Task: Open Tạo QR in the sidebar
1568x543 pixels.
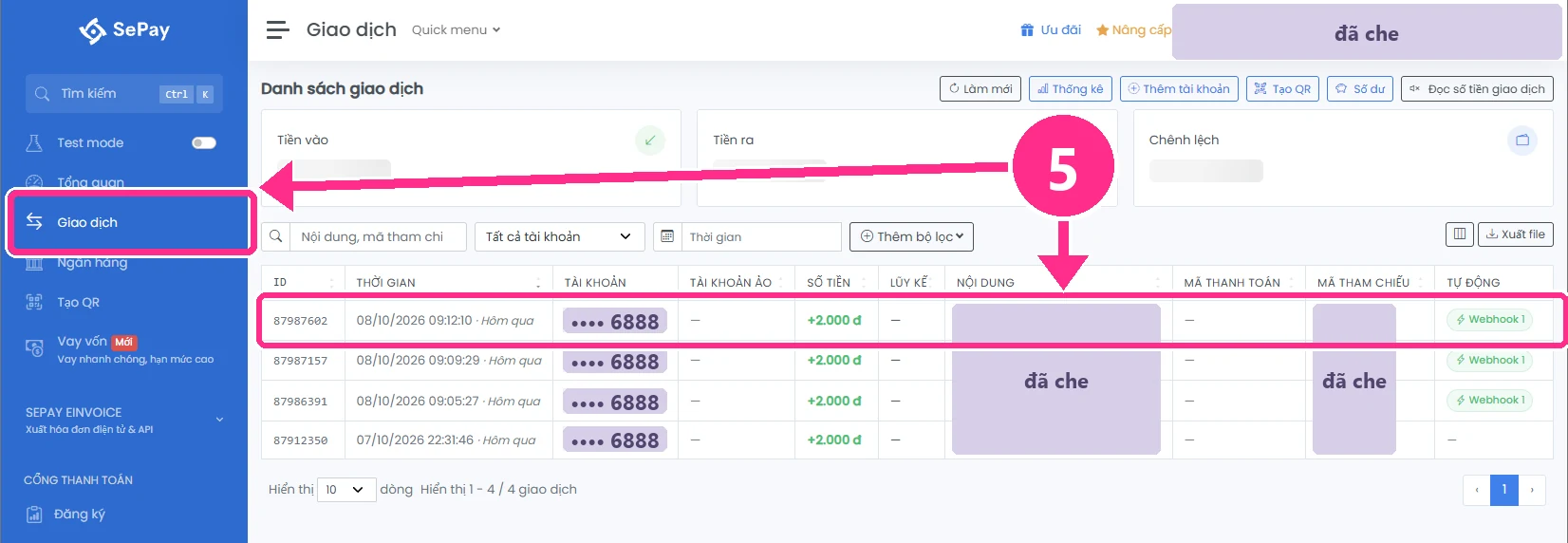Action: click(78, 303)
